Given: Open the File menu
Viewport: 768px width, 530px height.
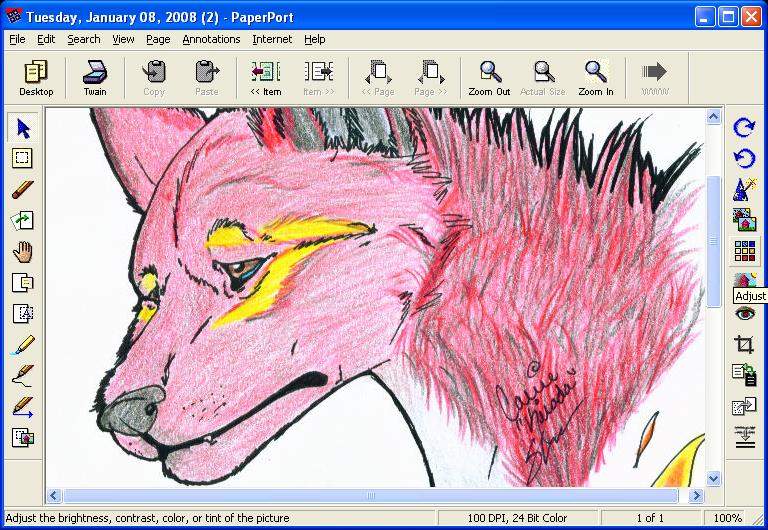Looking at the screenshot, I should pyautogui.click(x=17, y=39).
